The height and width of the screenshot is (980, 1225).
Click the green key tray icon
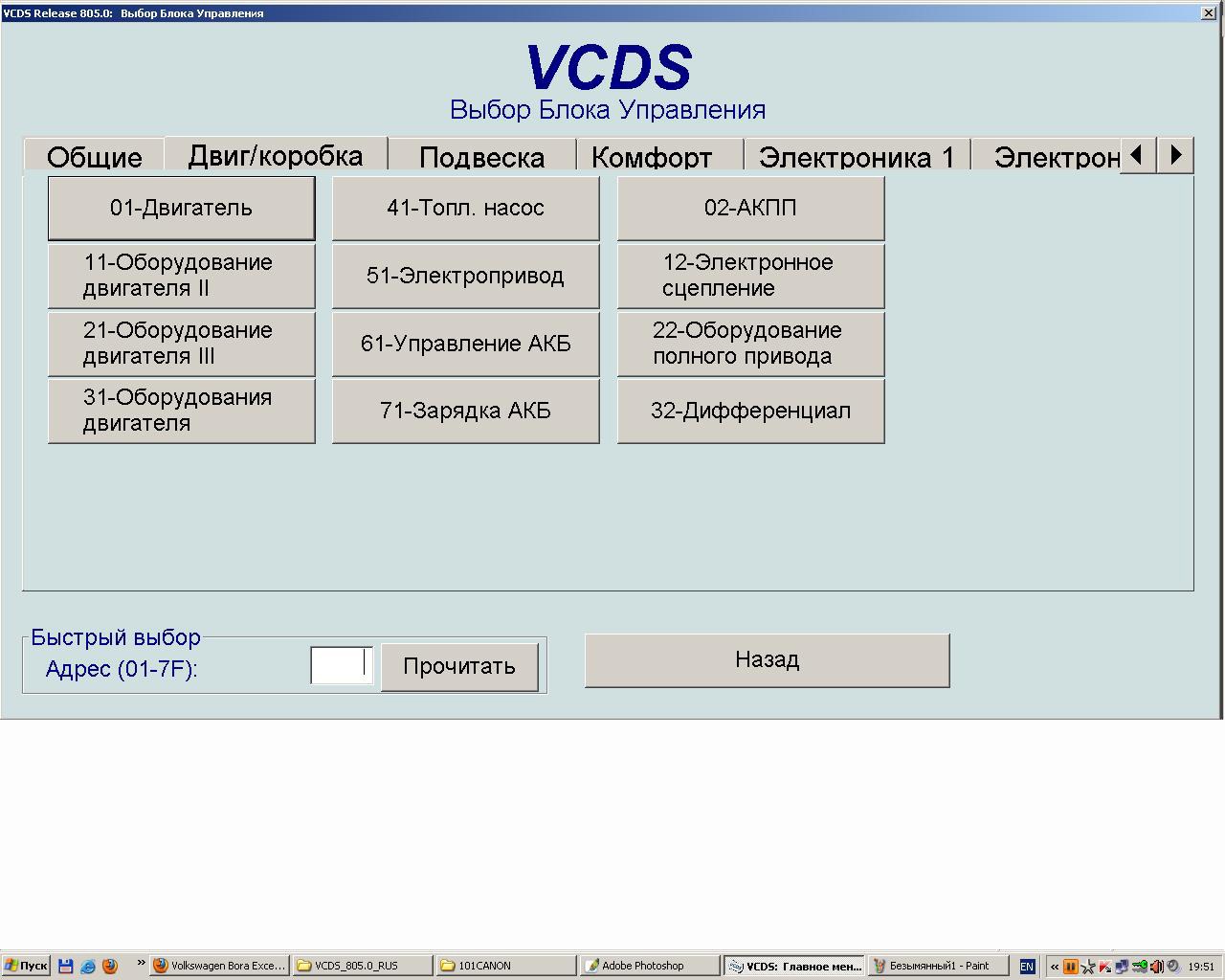pyautogui.click(x=1139, y=967)
